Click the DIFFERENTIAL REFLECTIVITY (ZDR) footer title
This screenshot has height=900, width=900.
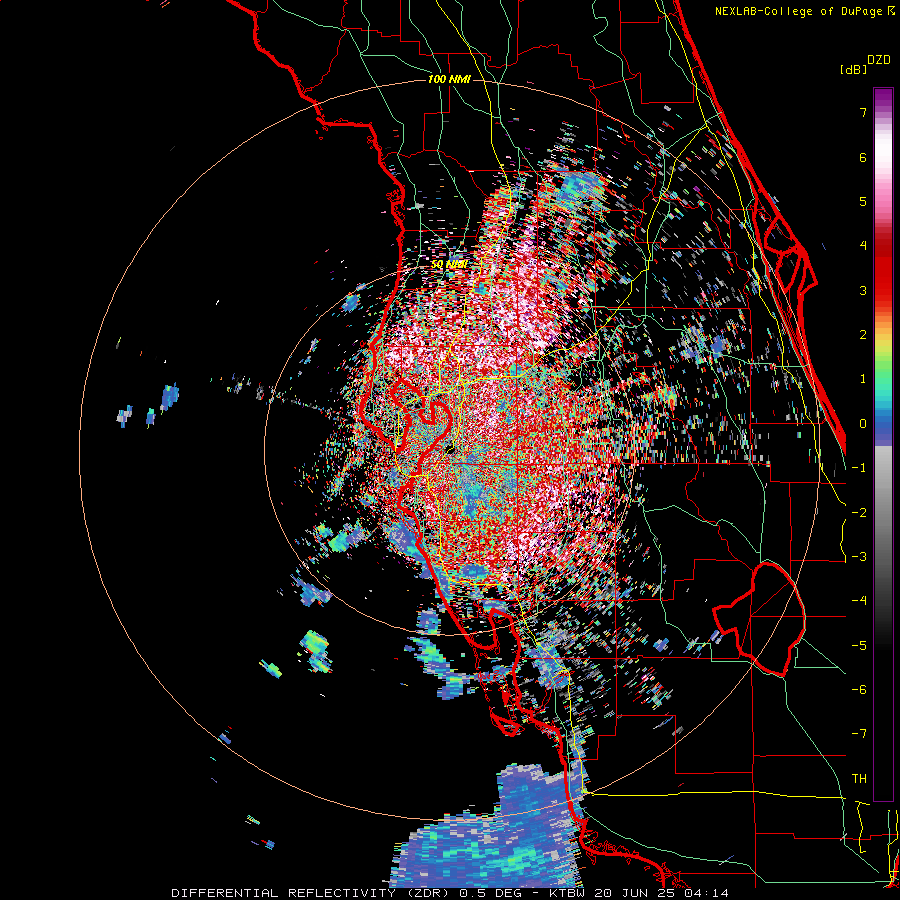pyautogui.click(x=312, y=893)
